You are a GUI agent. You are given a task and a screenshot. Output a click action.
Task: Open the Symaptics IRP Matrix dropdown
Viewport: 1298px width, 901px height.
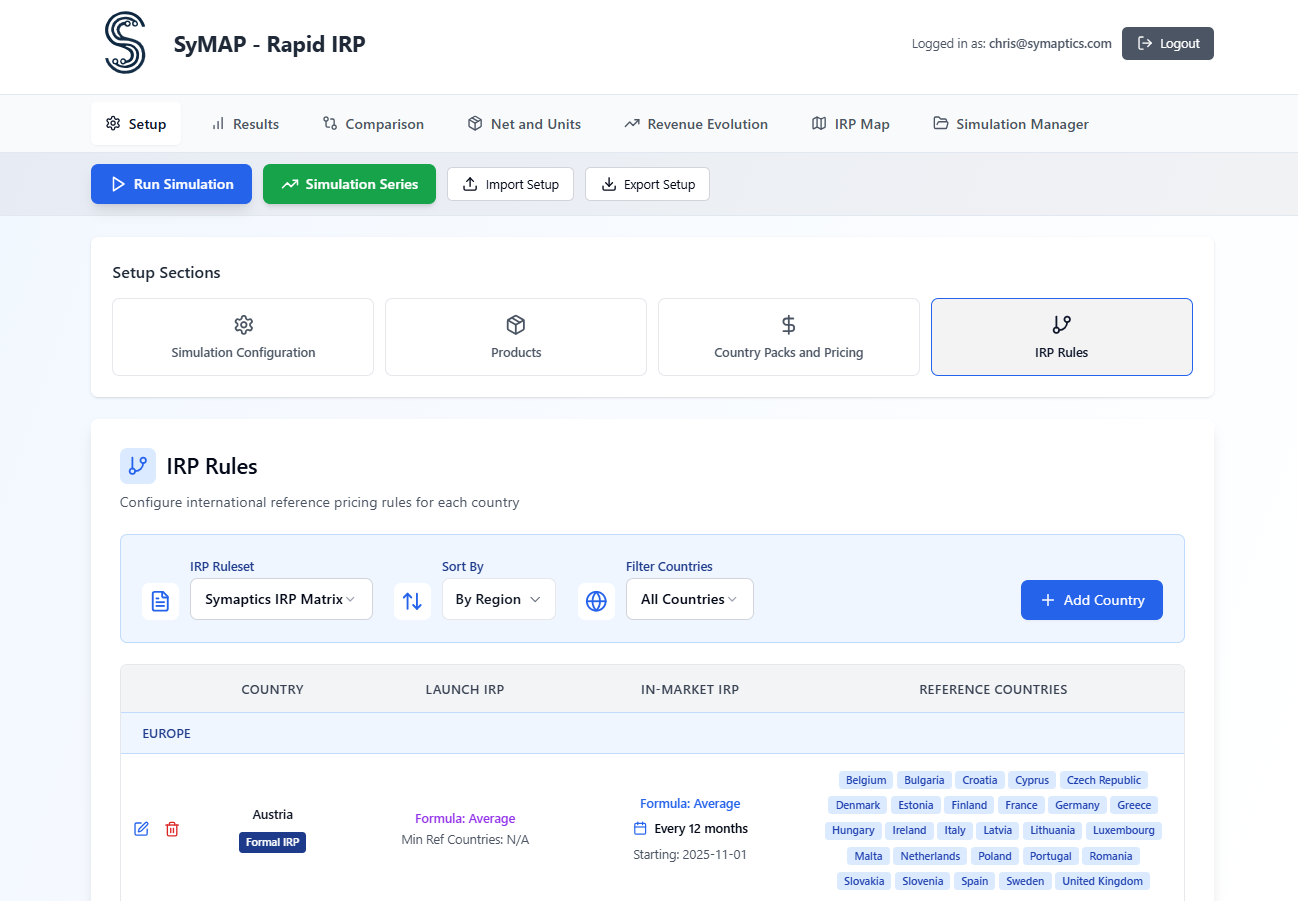[x=281, y=599]
